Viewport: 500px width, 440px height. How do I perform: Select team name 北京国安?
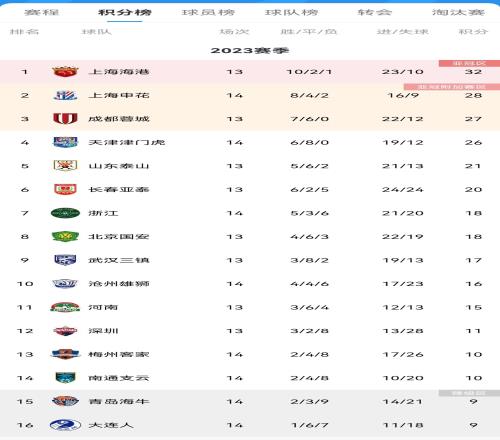[119, 237]
